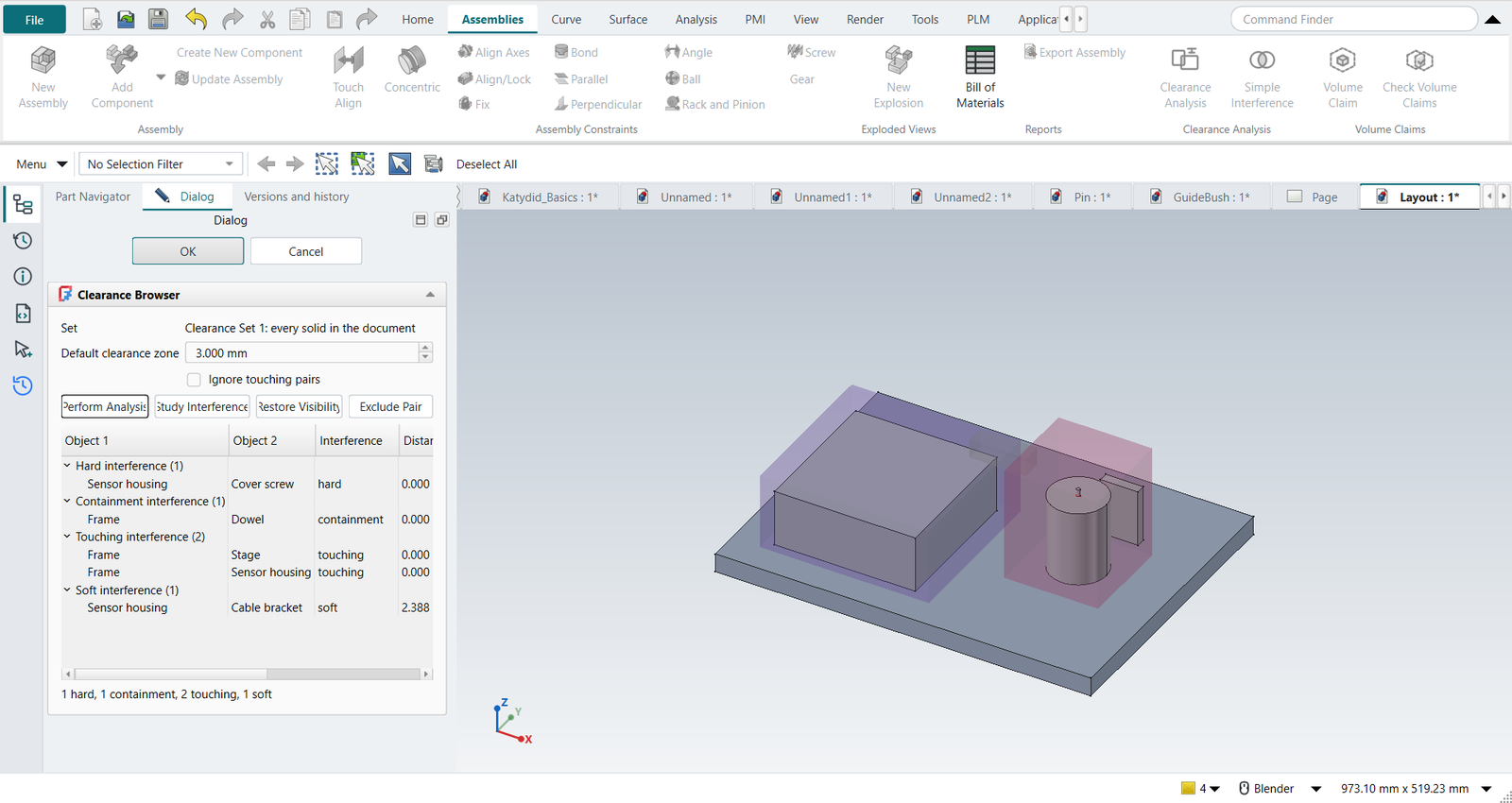Viewport: 1512px width, 803px height.
Task: Collapse the Hard interference group
Action: (x=67, y=466)
